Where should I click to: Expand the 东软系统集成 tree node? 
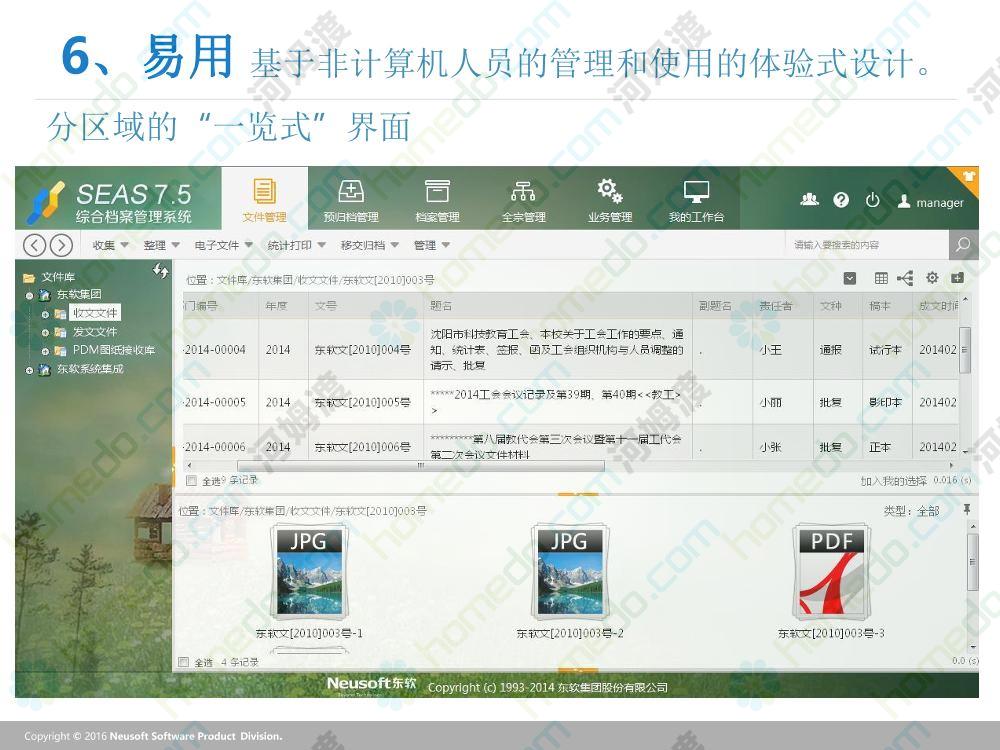tap(29, 371)
